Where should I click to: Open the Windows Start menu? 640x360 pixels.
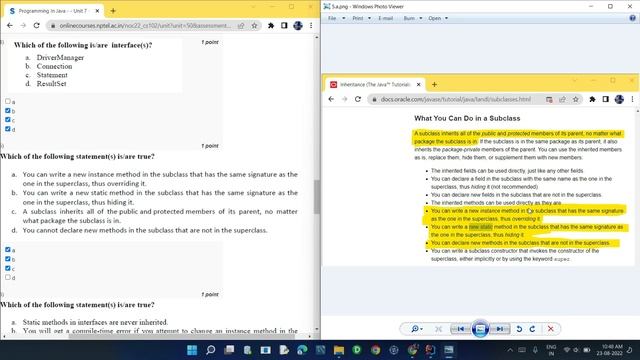tap(192, 350)
